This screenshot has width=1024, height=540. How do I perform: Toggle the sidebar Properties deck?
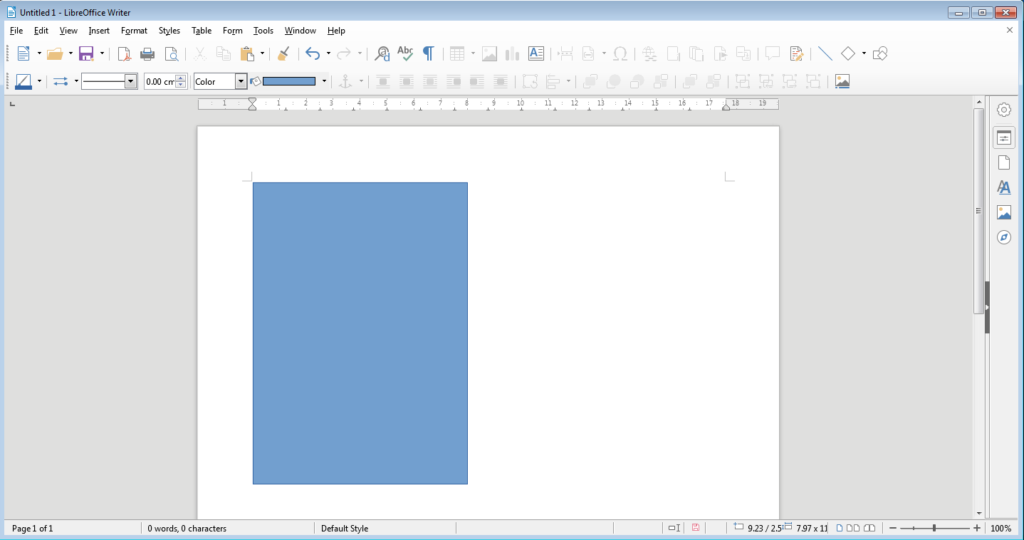[1004, 138]
